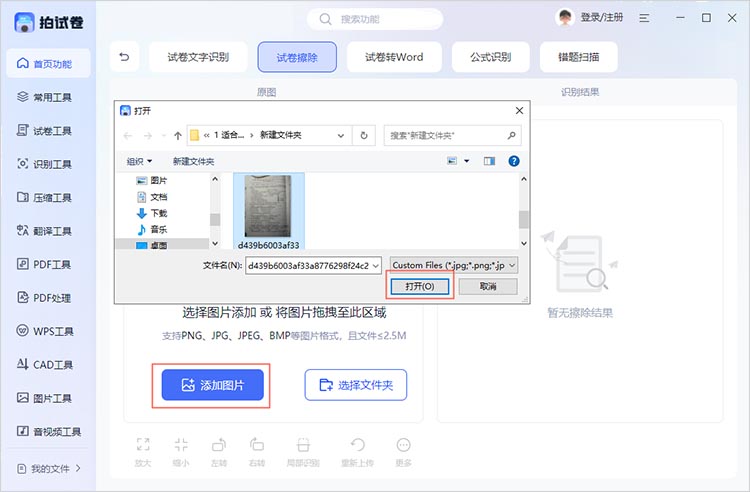The image size is (750, 492).
Task: Toggle the preview pane icon
Action: (489, 161)
